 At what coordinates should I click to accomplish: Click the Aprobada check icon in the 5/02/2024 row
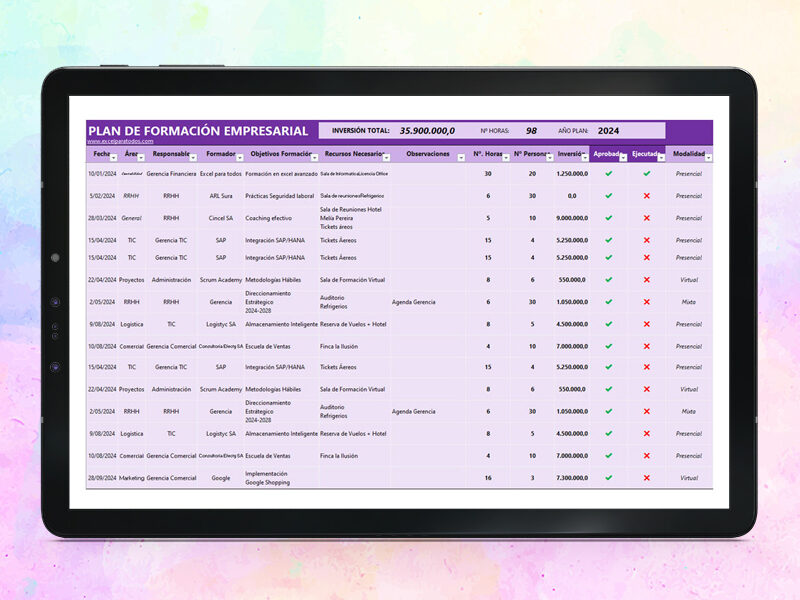click(x=608, y=196)
